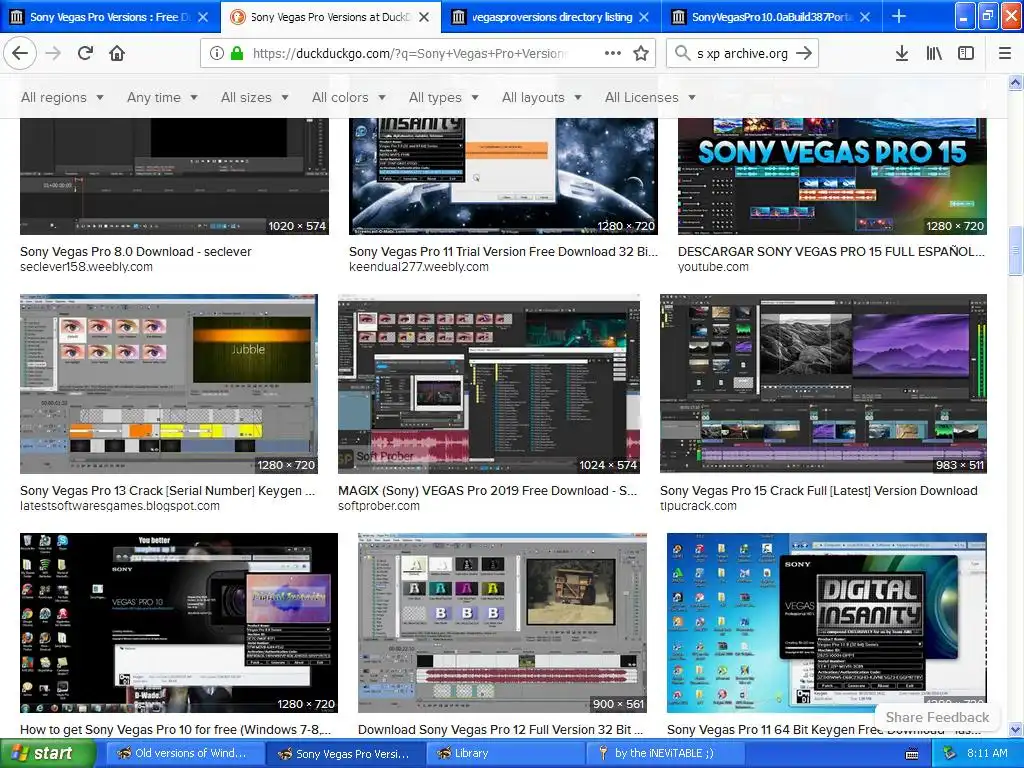The height and width of the screenshot is (768, 1024).
Task: Open Sony Vegas Pro 11 Trial Version thumbnail
Action: click(503, 176)
